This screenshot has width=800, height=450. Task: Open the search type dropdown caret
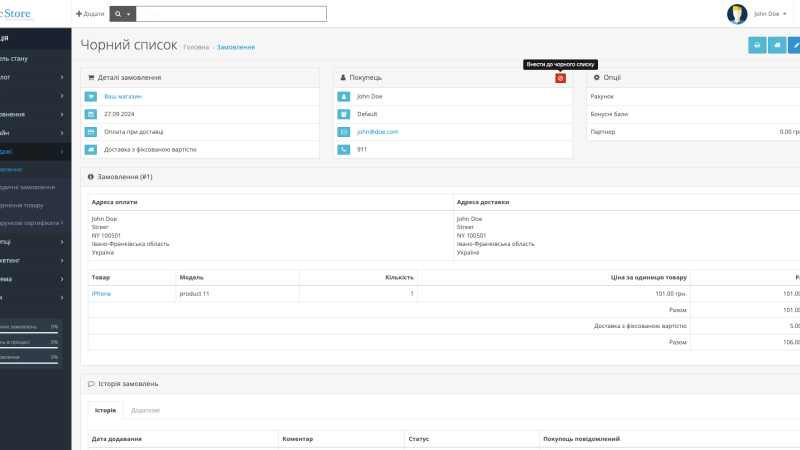pyautogui.click(x=129, y=14)
